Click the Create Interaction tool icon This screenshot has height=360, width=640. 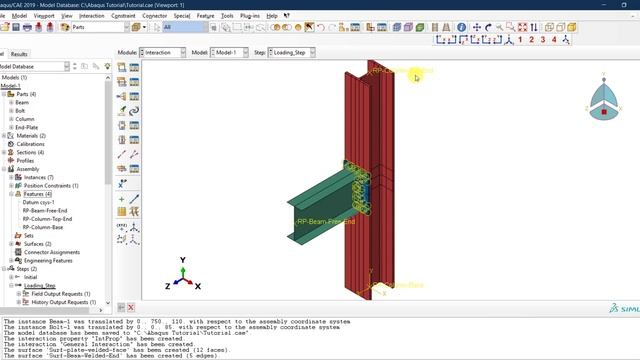122,67
